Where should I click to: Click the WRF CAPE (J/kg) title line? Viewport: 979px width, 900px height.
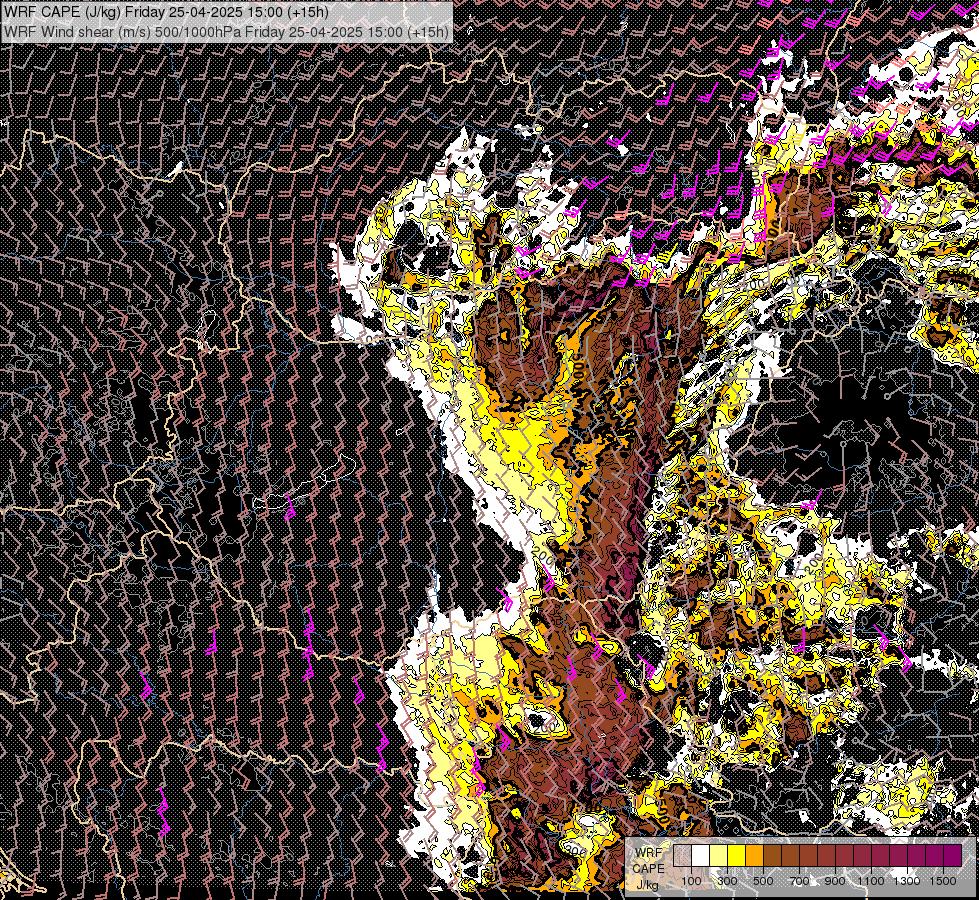click(165, 12)
